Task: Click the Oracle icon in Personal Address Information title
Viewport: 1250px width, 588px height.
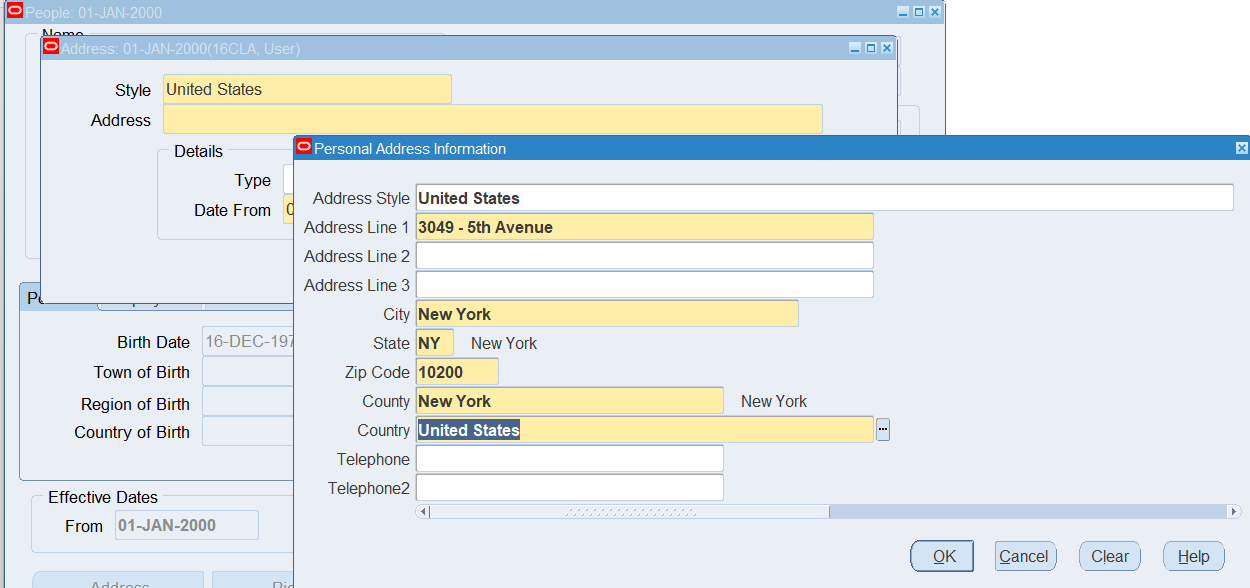Action: coord(304,147)
